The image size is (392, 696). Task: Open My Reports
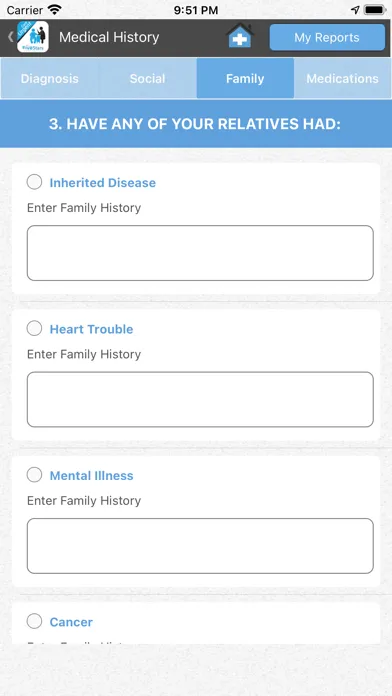tap(327, 37)
